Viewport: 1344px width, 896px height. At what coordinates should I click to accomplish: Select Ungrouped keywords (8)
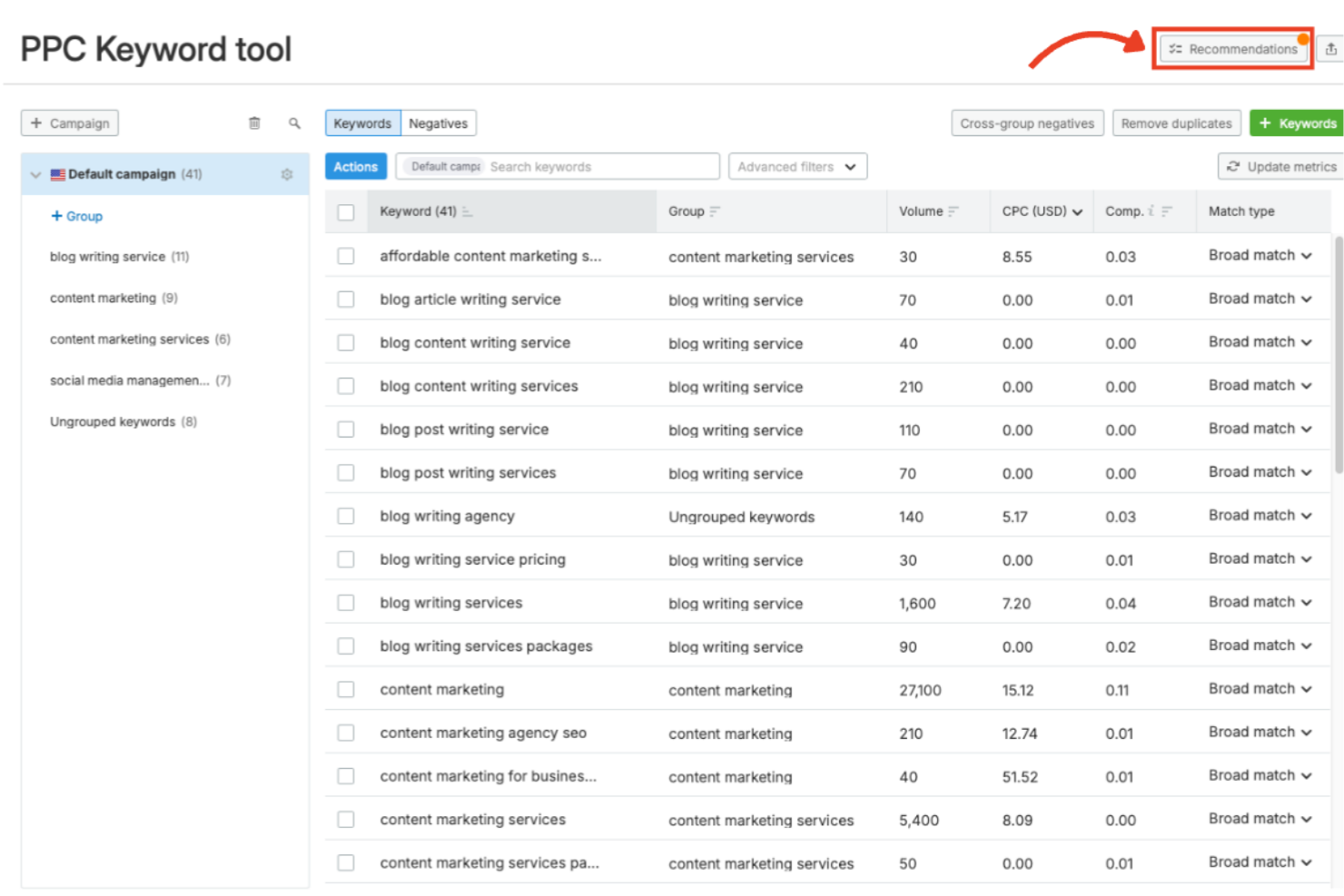point(124,422)
